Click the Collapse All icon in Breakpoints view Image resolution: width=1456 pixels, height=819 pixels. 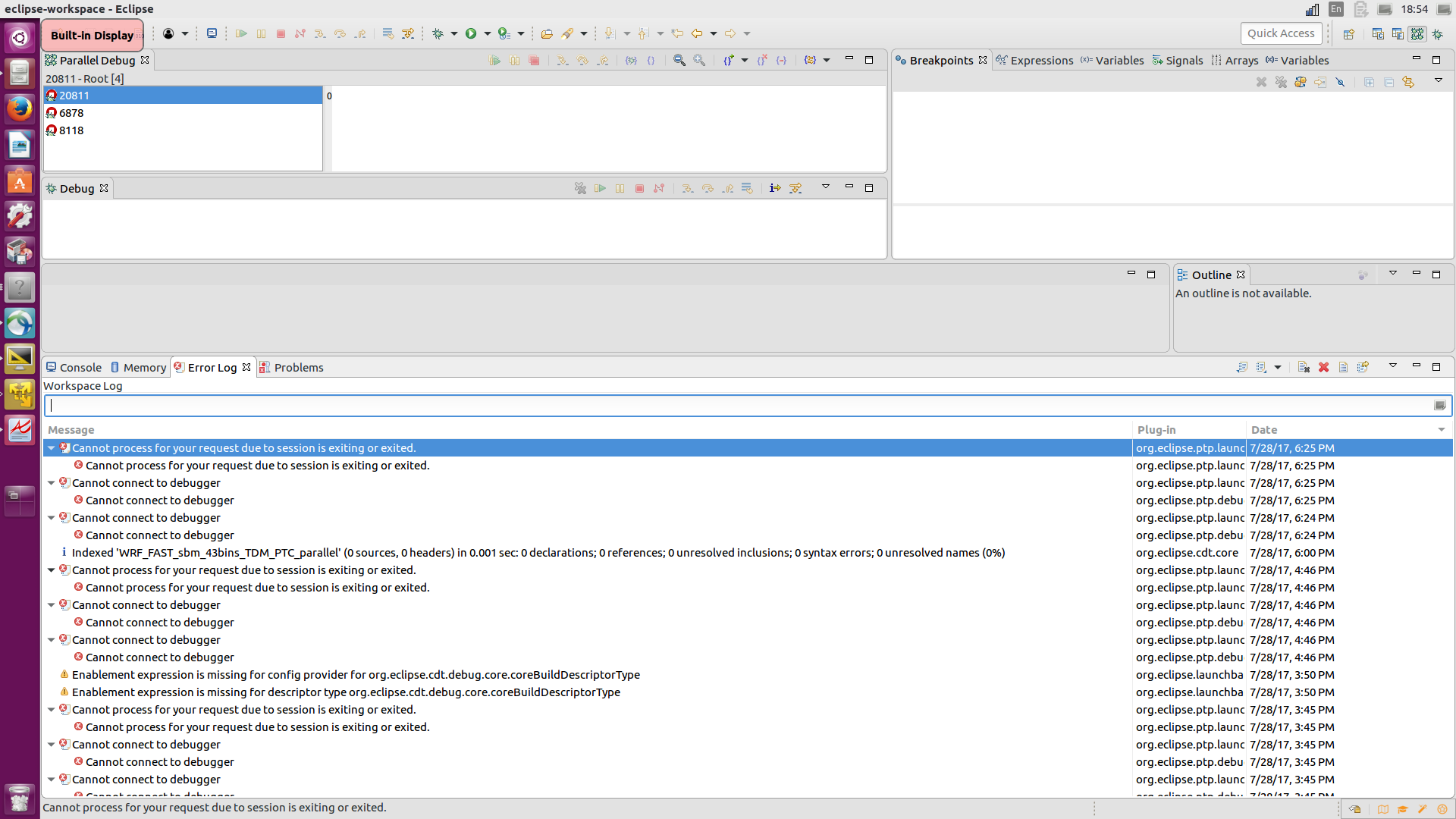click(x=1389, y=82)
